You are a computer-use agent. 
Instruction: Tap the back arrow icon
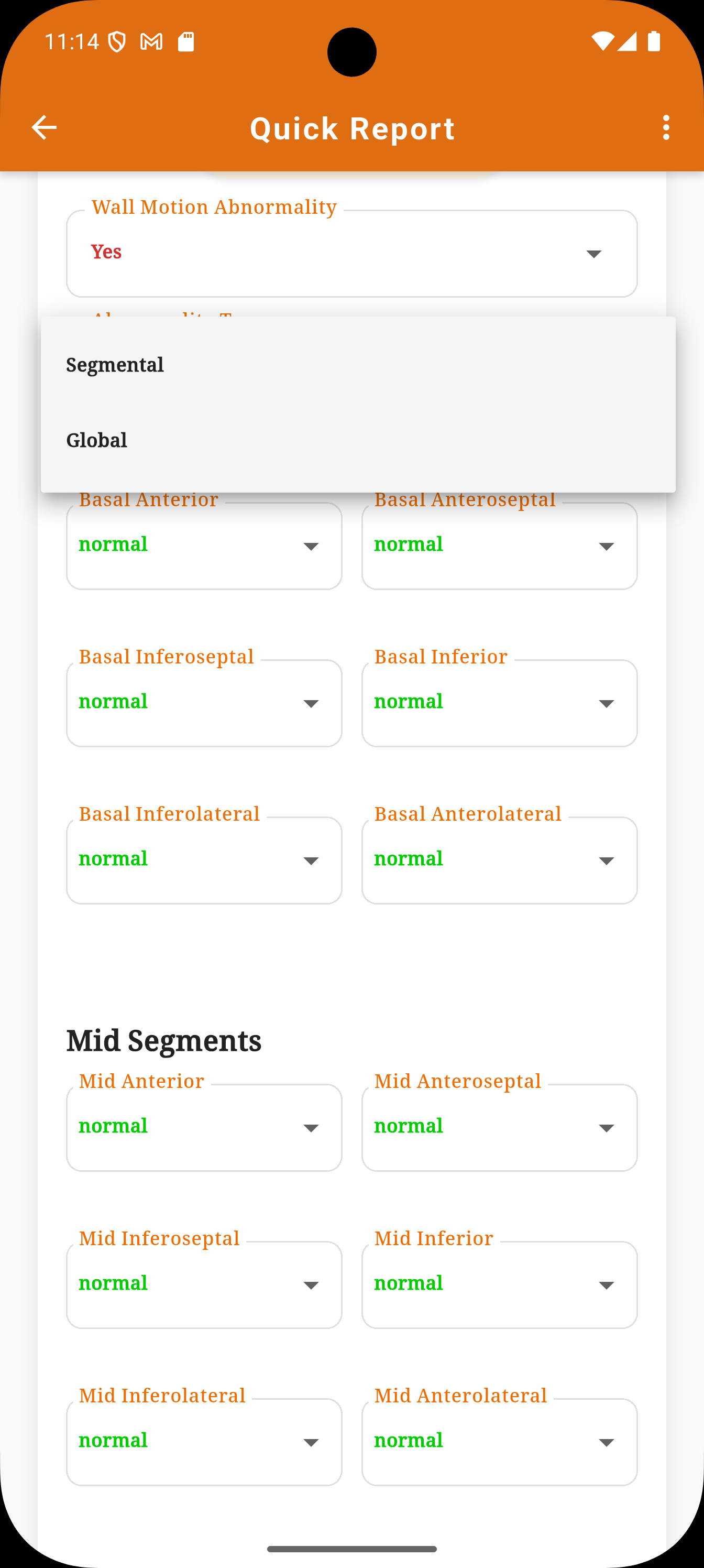click(44, 128)
